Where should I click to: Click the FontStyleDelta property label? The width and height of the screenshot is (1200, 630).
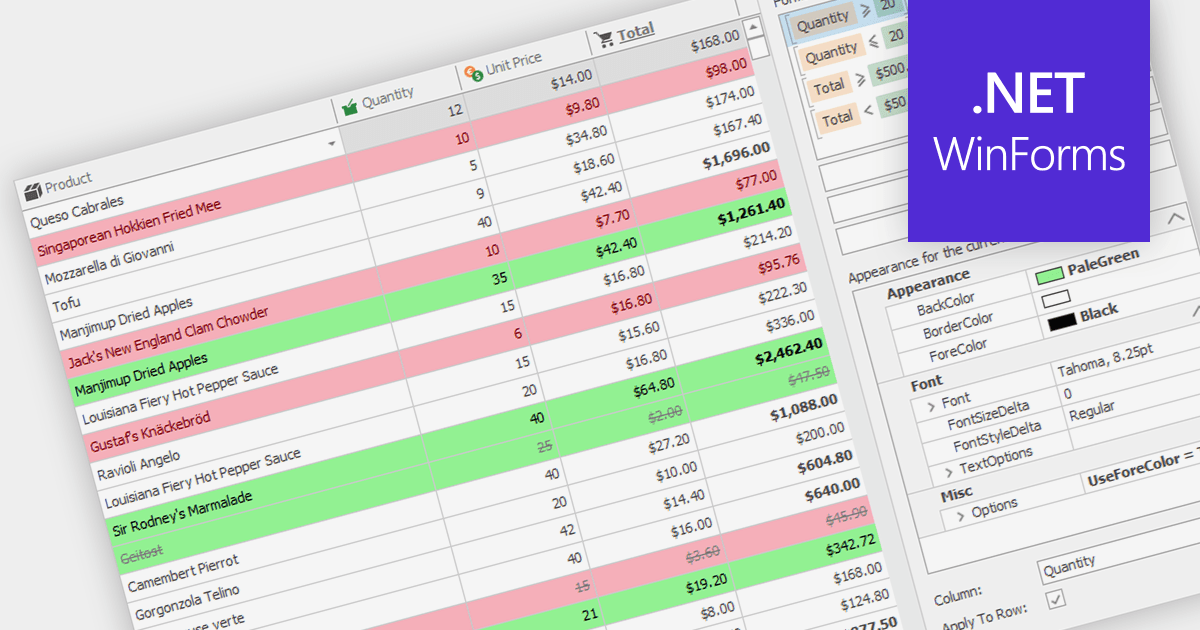click(996, 438)
